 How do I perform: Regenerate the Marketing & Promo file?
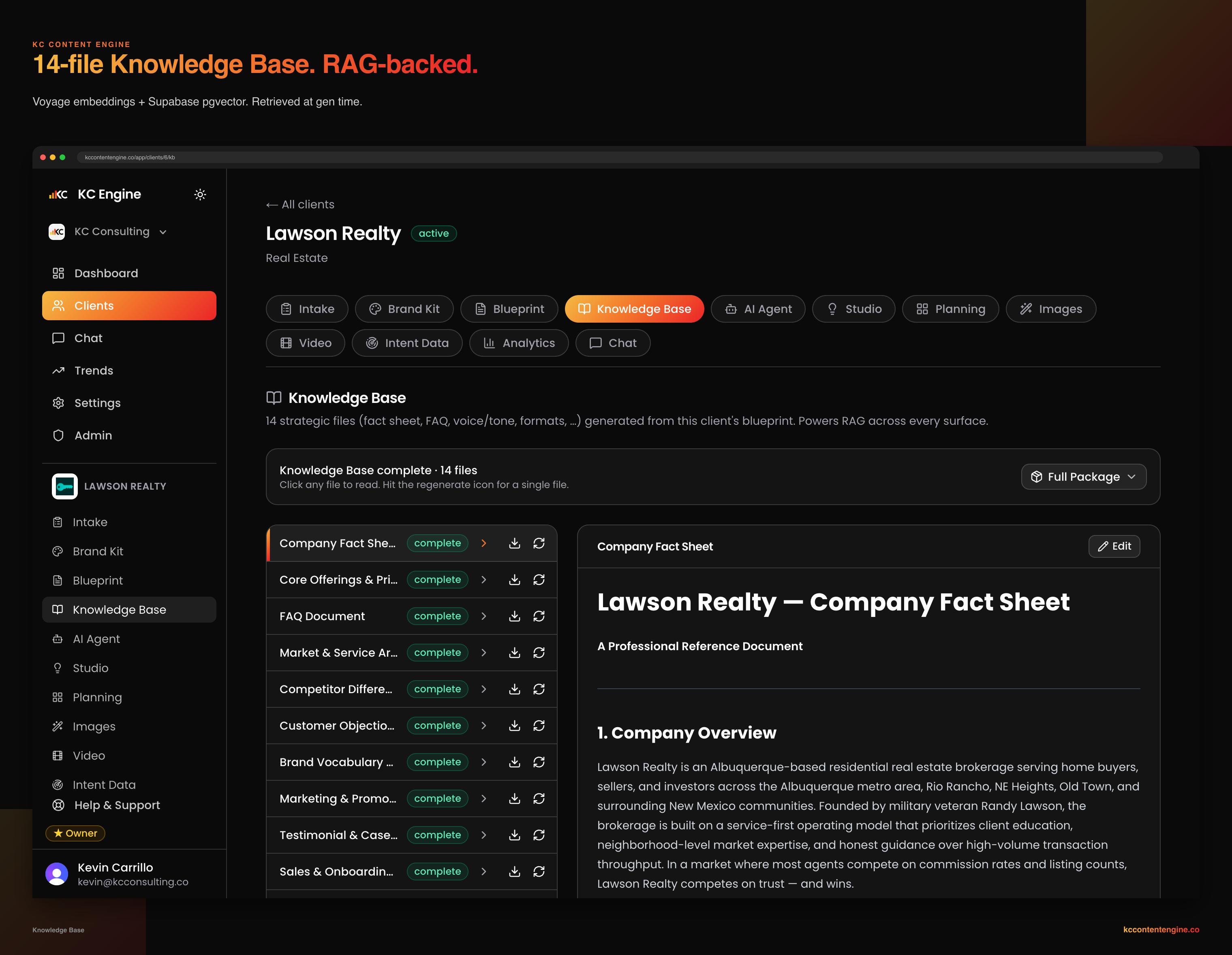point(539,799)
